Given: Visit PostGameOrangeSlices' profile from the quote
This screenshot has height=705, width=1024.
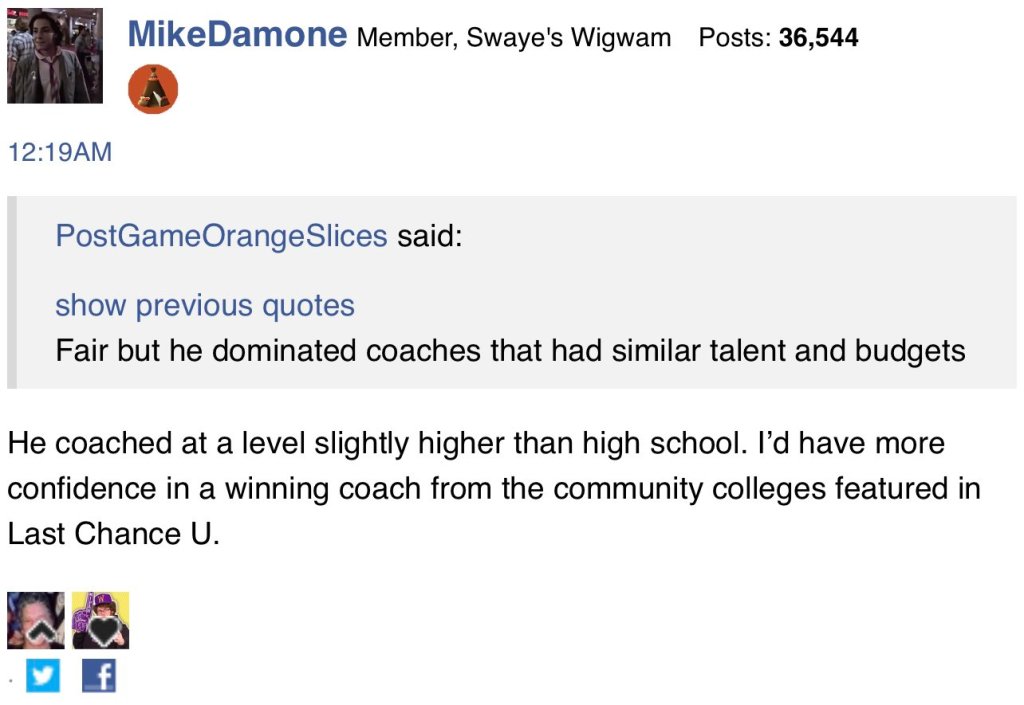Looking at the screenshot, I should pos(221,236).
